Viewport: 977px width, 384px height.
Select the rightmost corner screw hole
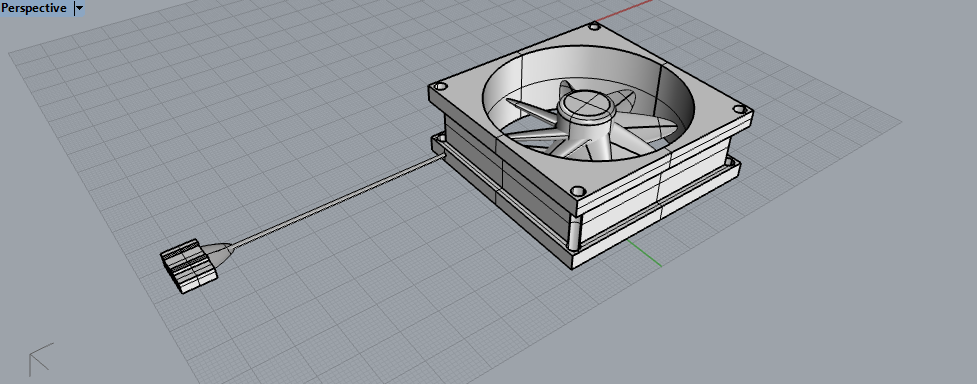(739, 109)
